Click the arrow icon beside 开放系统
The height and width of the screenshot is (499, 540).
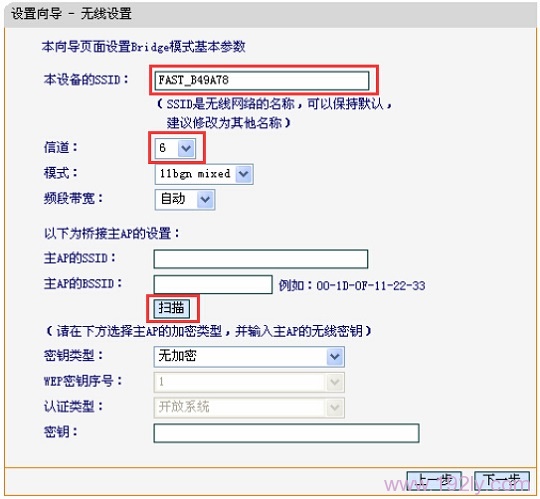335,408
